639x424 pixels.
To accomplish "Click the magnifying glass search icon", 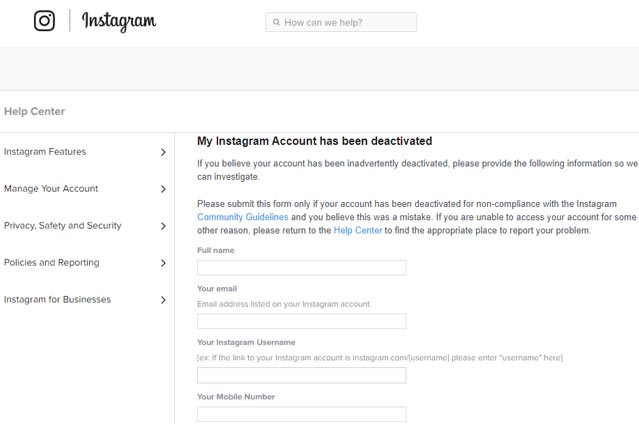I will coord(276,22).
